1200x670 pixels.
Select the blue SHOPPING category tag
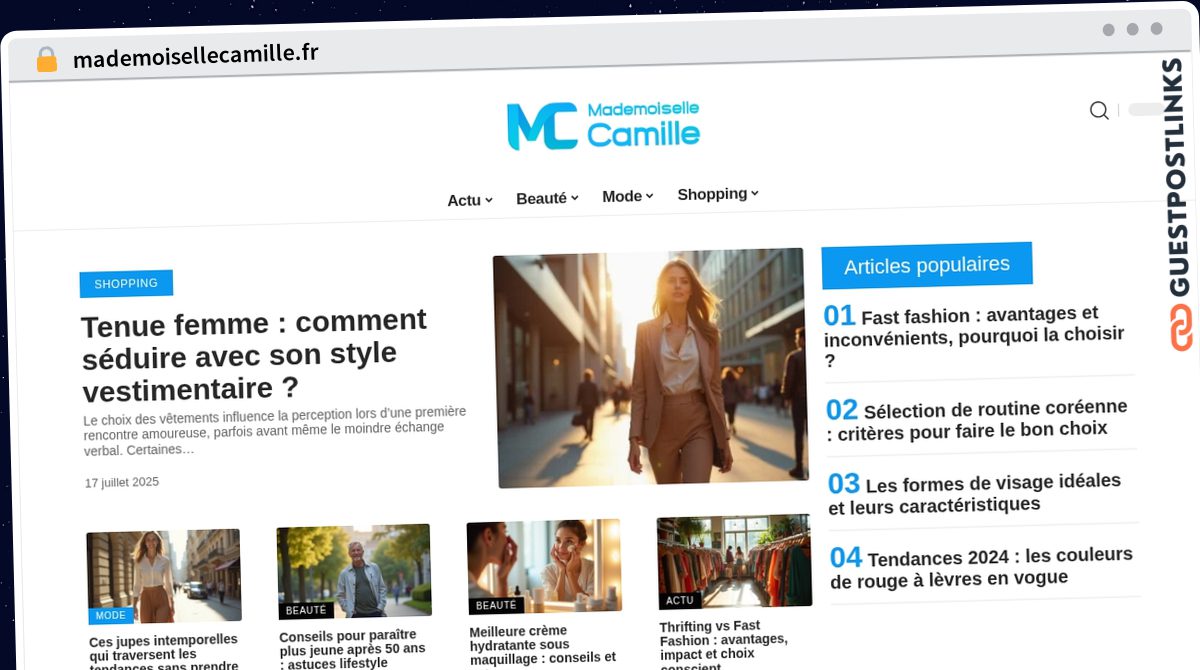pos(126,284)
